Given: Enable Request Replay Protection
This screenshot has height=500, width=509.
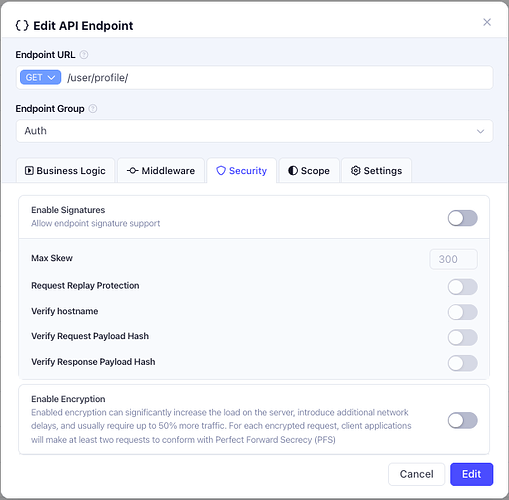Looking at the screenshot, I should click(462, 287).
